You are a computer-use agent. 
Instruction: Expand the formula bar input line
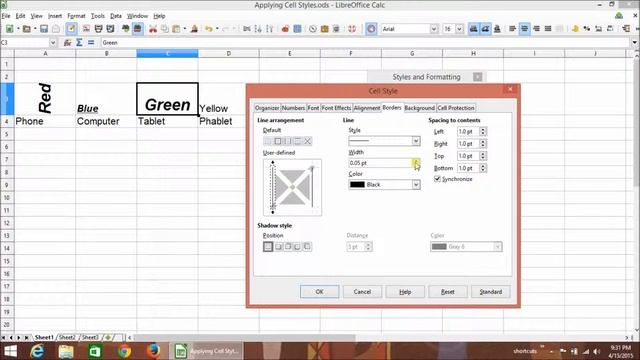click(635, 42)
